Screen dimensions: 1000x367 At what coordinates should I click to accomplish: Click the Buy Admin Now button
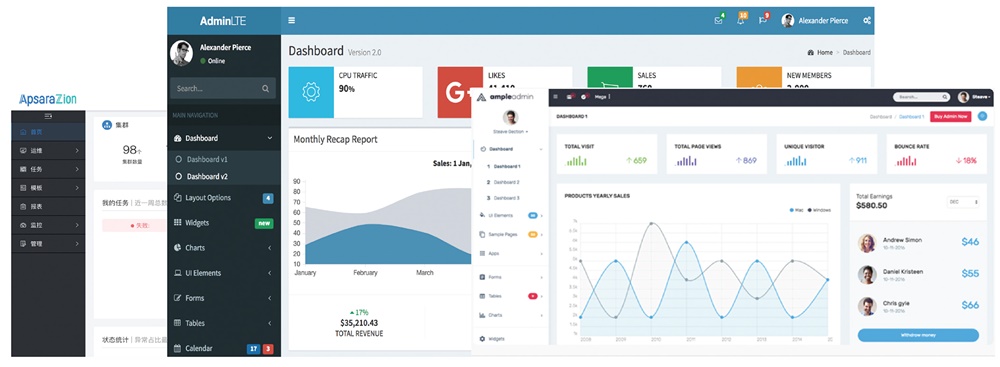coord(950,116)
